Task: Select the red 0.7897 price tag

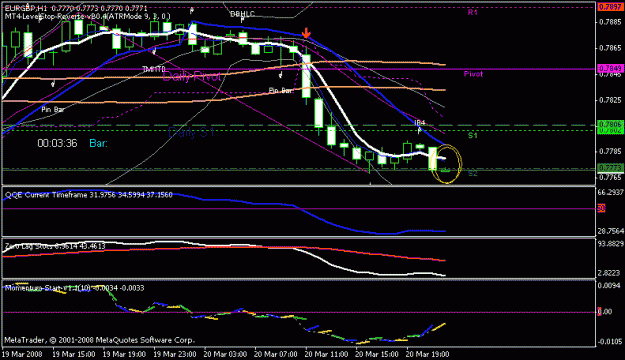Action: coord(610,7)
